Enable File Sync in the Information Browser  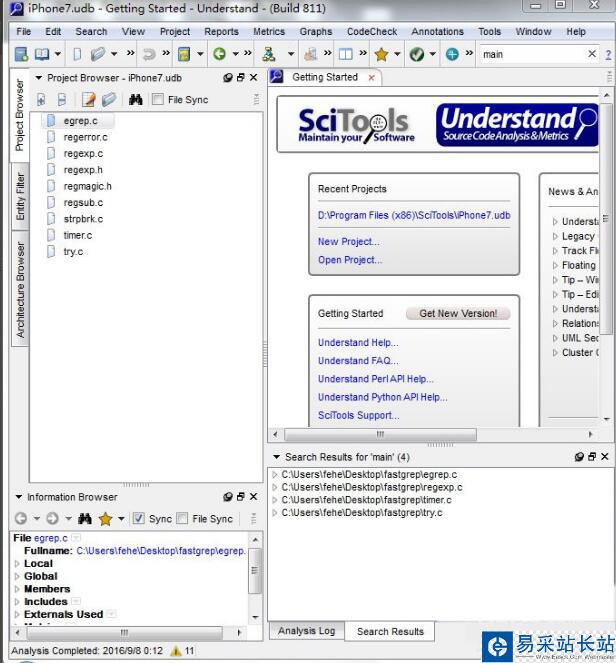coord(182,518)
